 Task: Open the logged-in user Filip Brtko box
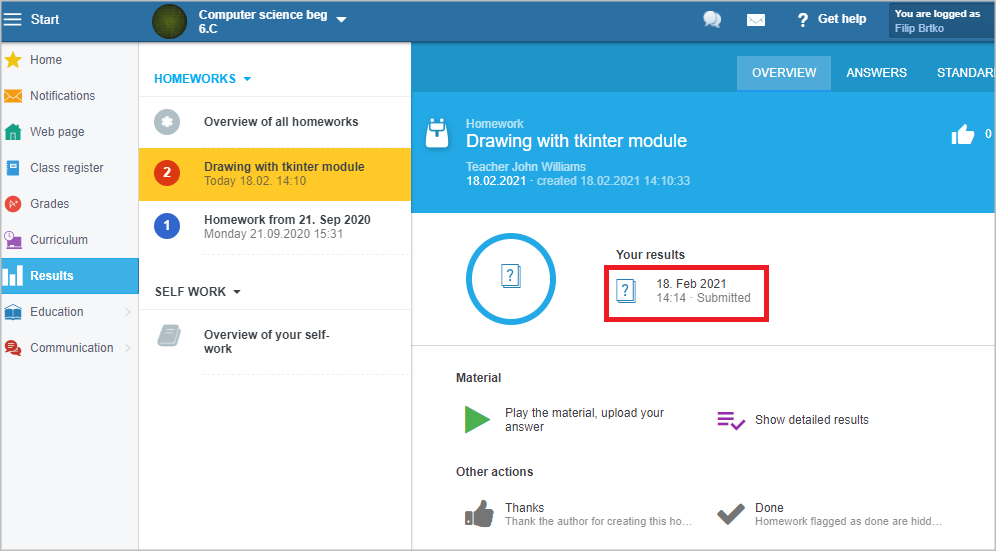click(x=941, y=21)
